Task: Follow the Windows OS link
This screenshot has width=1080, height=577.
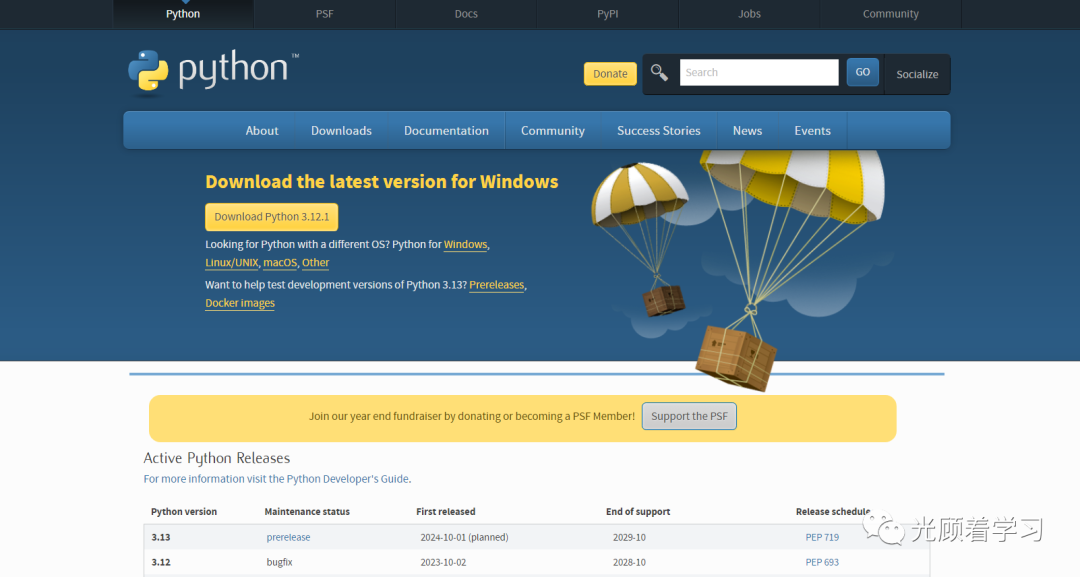Action: pyautogui.click(x=466, y=244)
